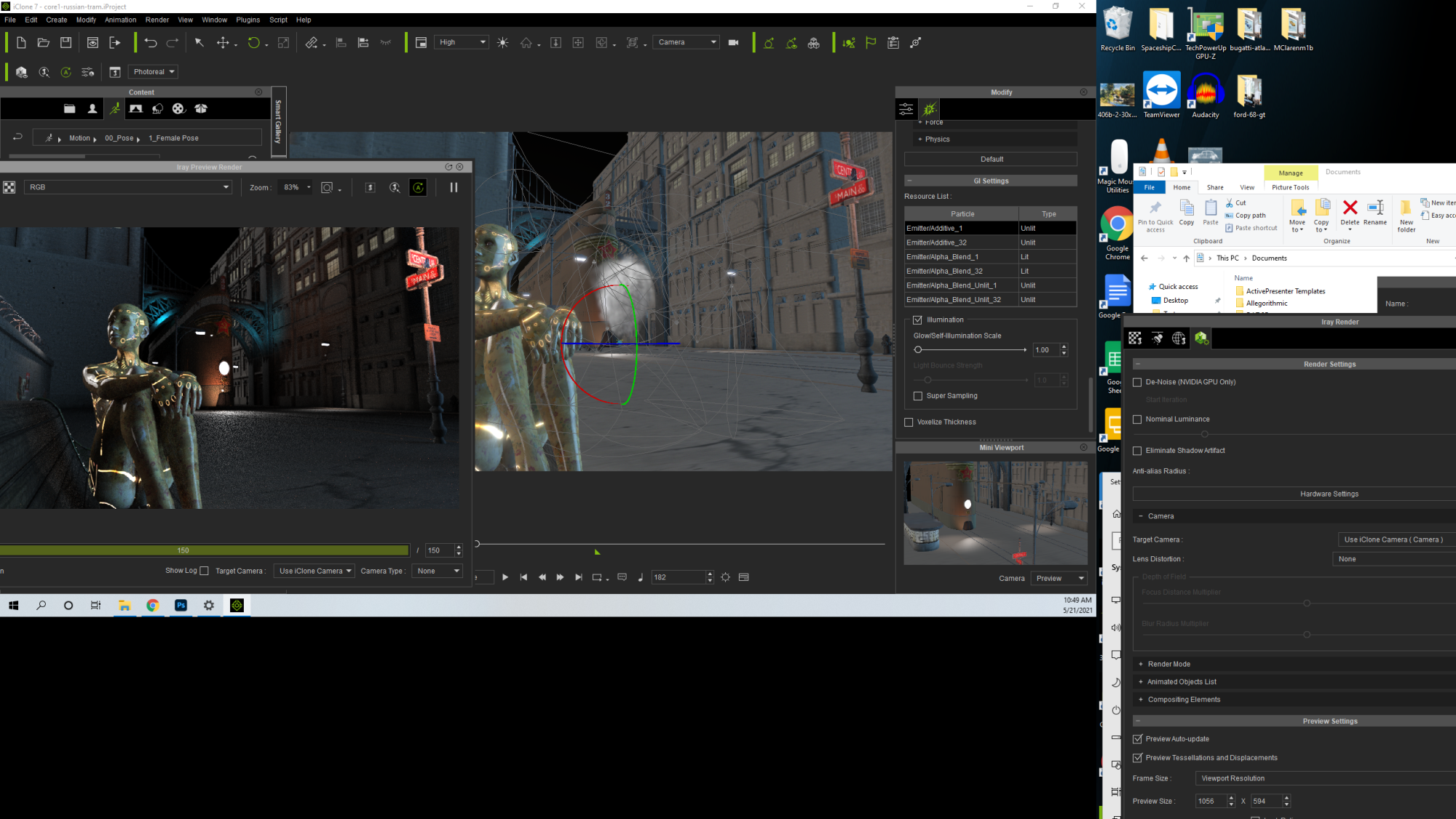The image size is (1456, 819).
Task: Open the Windows Start menu
Action: pos(13,606)
